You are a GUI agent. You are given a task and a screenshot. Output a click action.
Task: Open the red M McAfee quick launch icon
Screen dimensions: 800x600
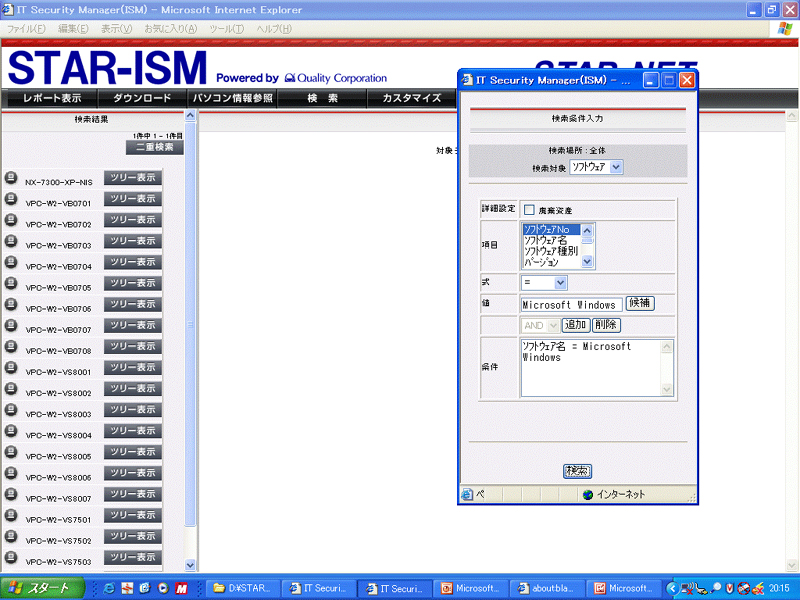(182, 588)
